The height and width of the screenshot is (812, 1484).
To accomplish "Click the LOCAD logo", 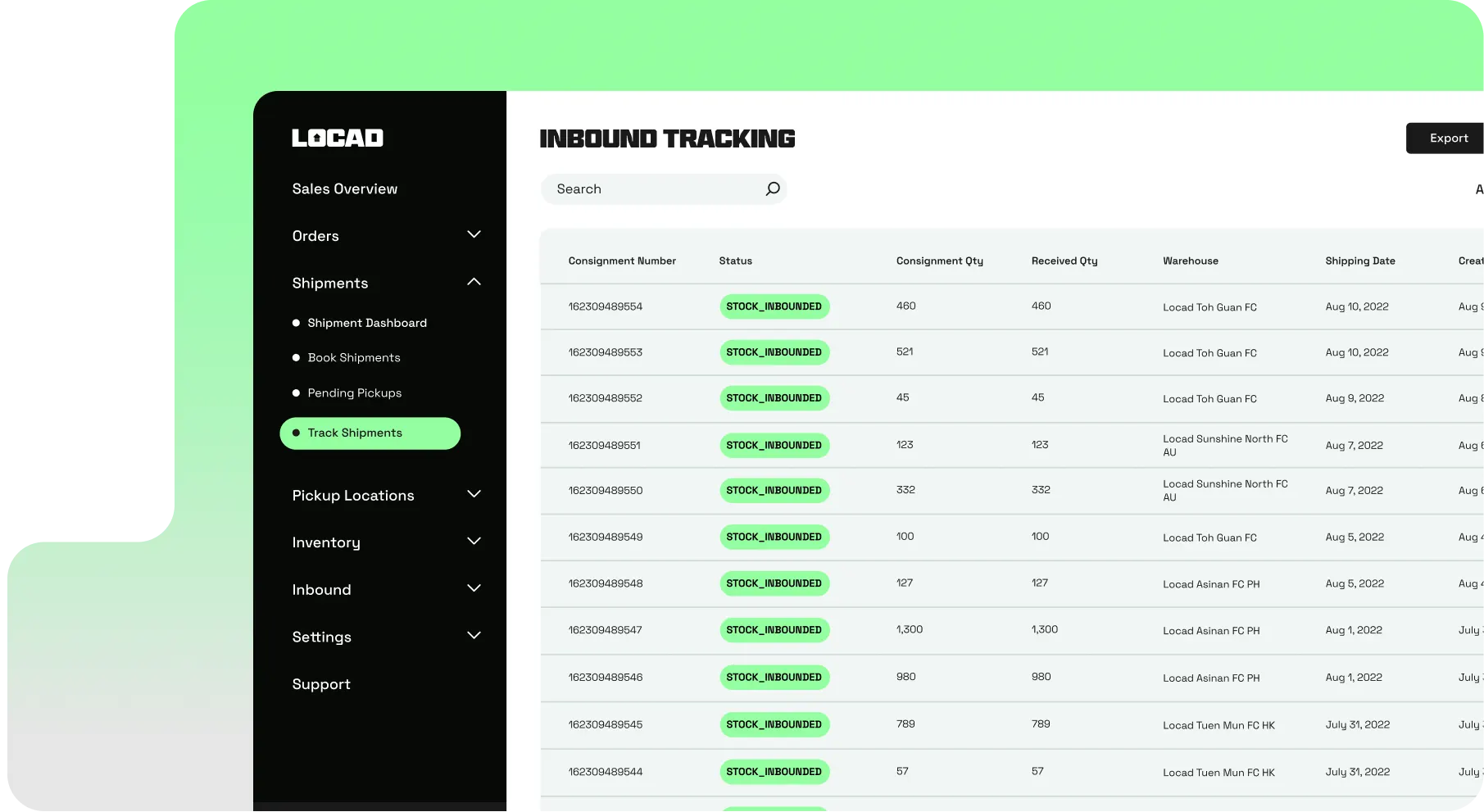I will pos(336,138).
